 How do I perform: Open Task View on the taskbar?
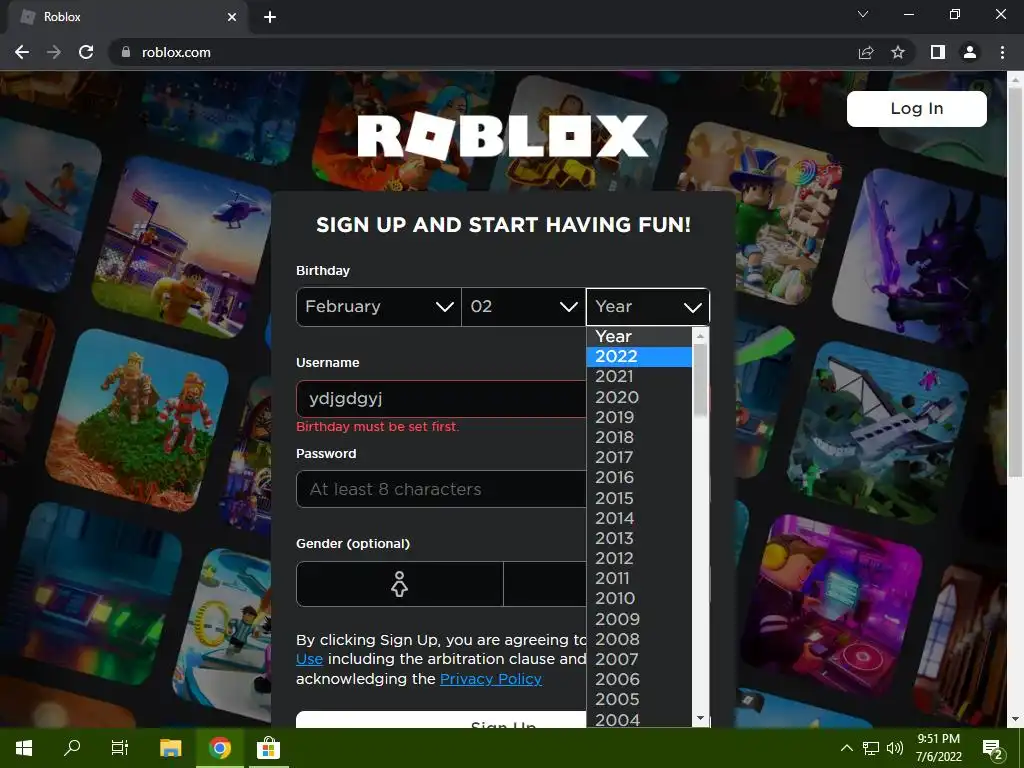pyautogui.click(x=120, y=748)
